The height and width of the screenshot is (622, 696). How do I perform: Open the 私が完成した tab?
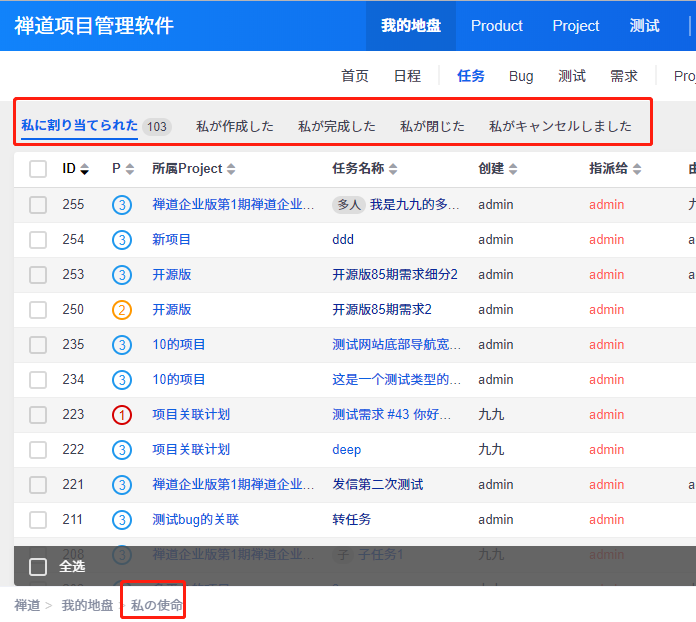click(x=337, y=126)
